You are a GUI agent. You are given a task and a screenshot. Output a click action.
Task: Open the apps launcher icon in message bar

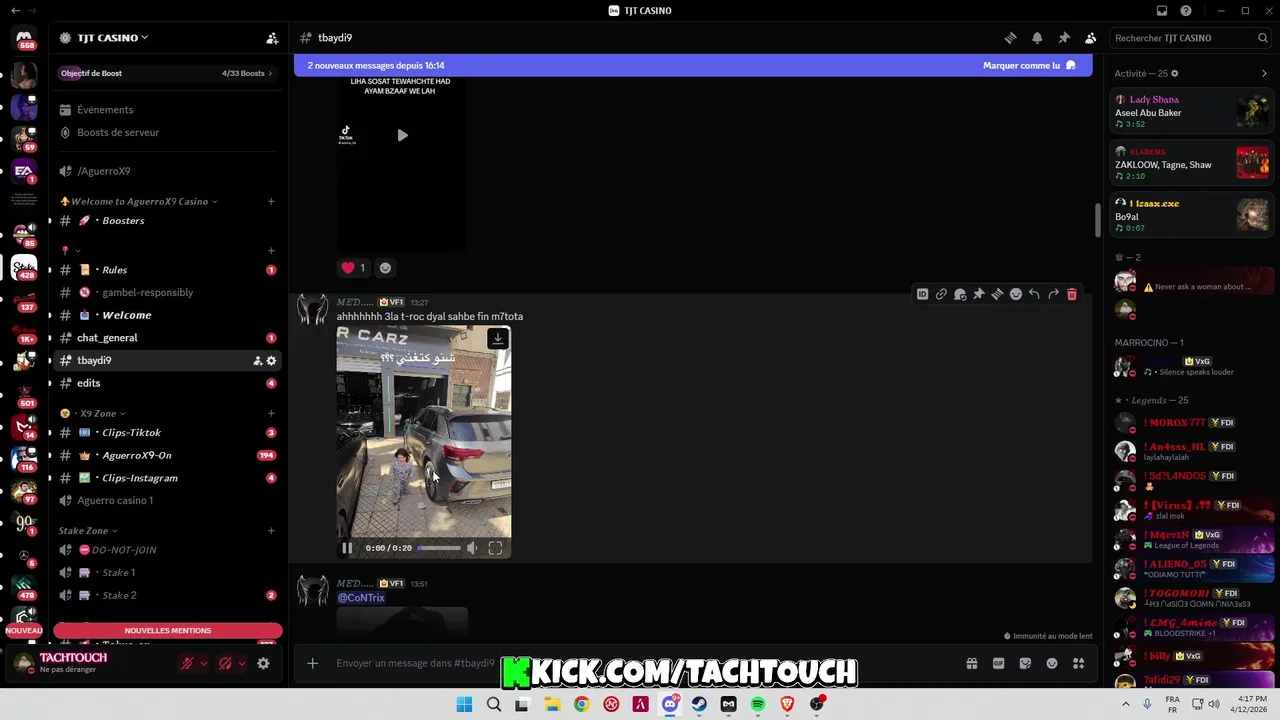1078,663
